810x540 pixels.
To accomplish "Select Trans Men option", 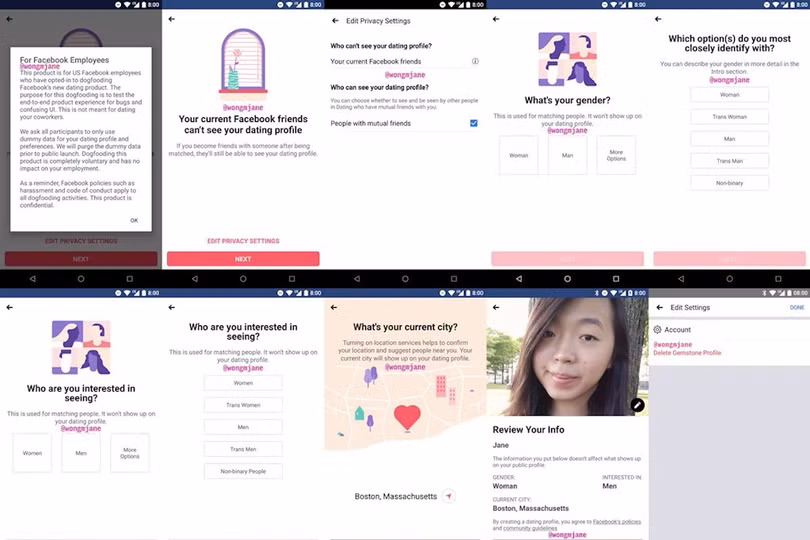I will [243, 449].
